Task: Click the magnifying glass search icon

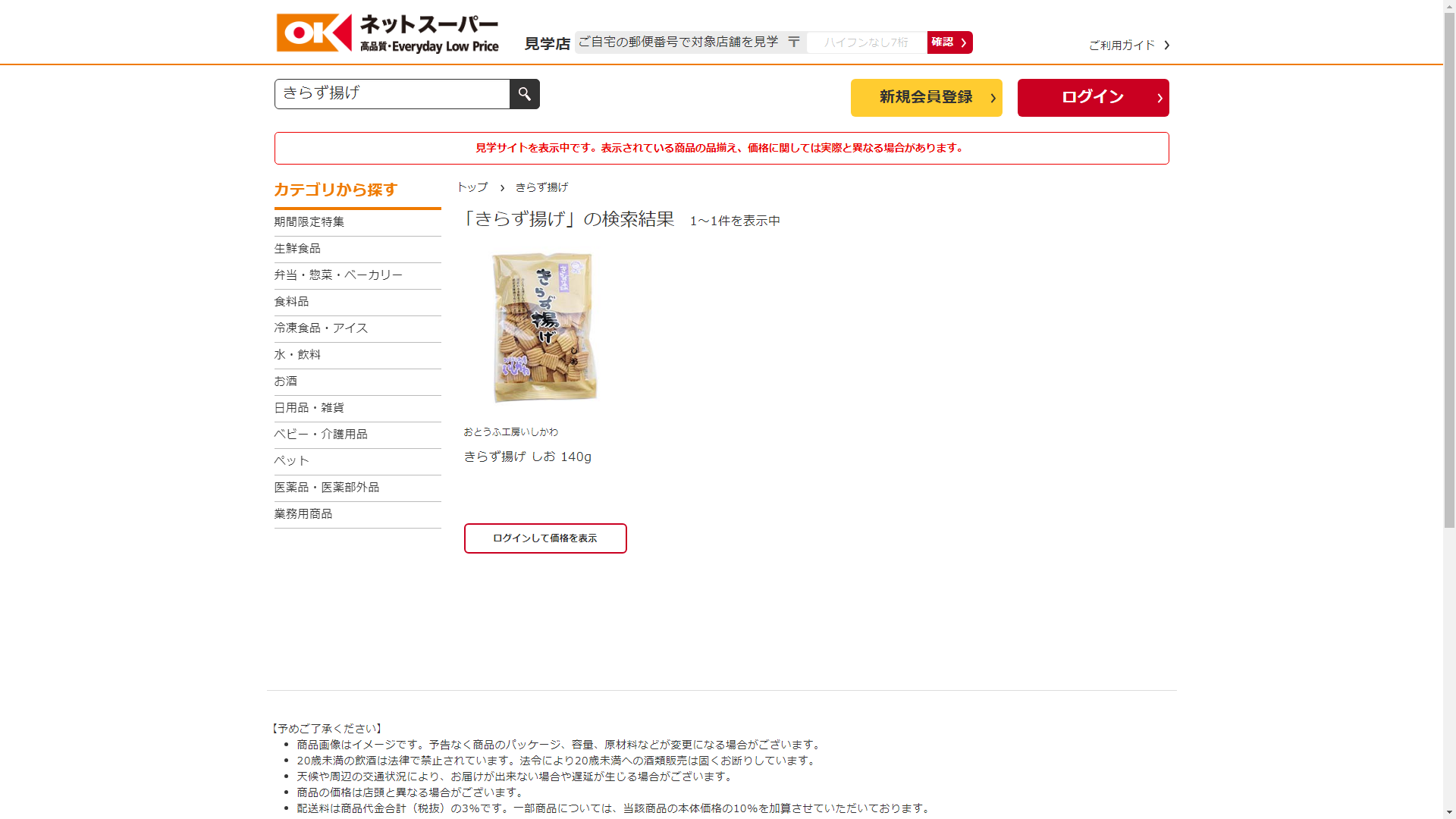Action: 524,94
